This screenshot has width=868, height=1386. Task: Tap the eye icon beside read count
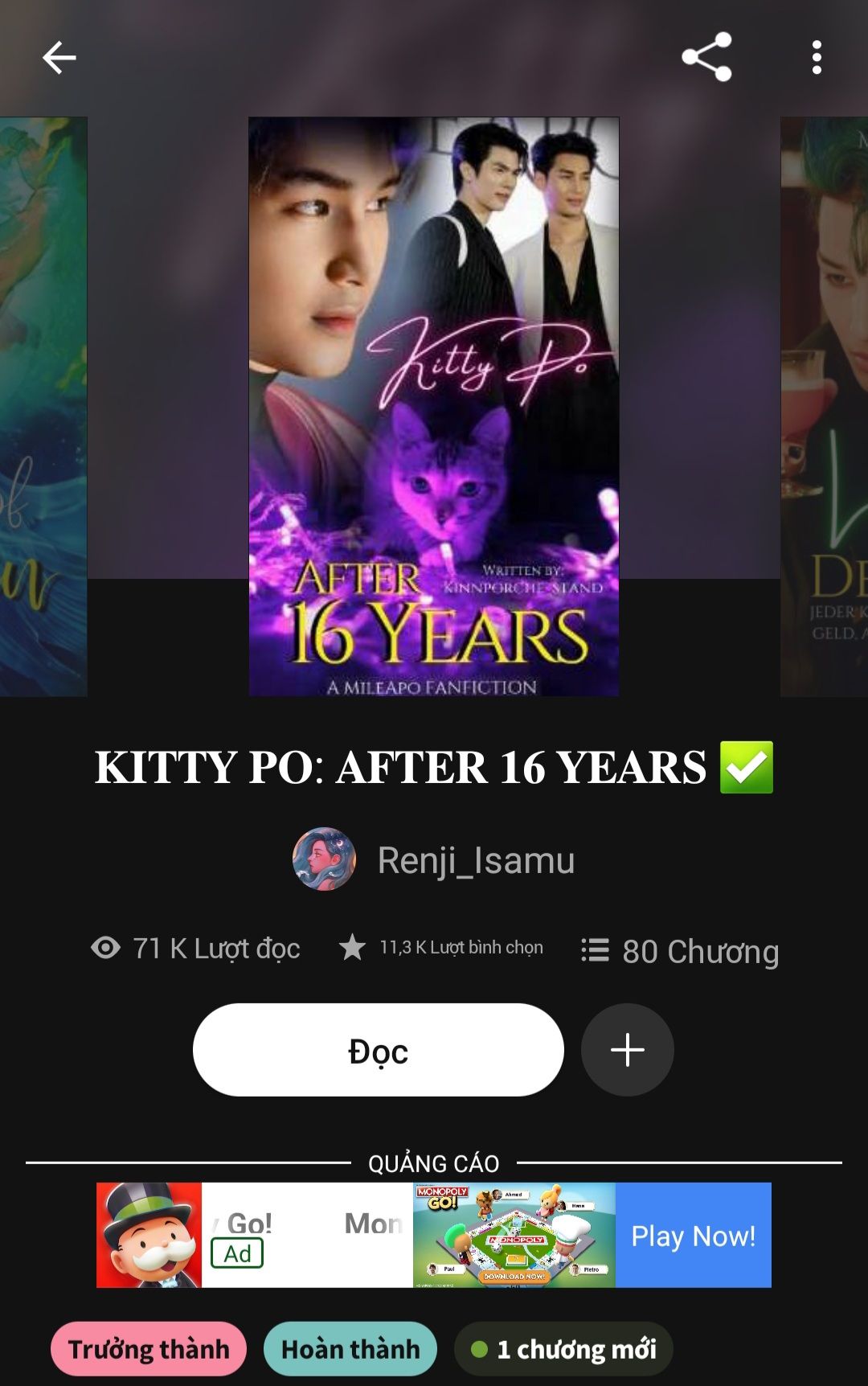(x=105, y=948)
